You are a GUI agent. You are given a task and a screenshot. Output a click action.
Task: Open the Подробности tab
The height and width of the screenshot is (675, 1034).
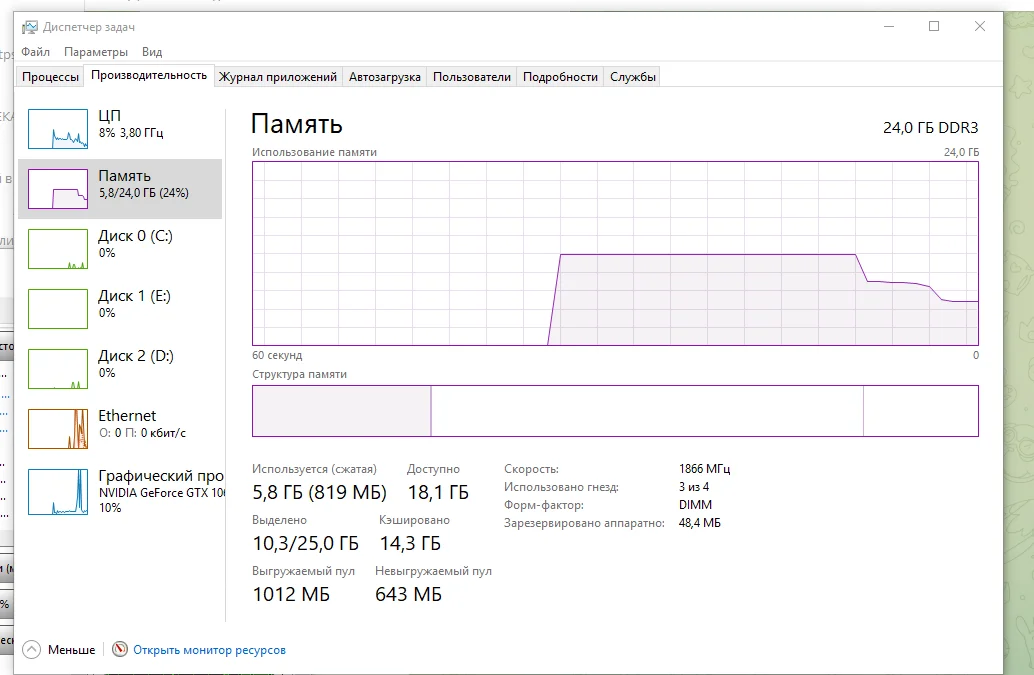click(560, 77)
